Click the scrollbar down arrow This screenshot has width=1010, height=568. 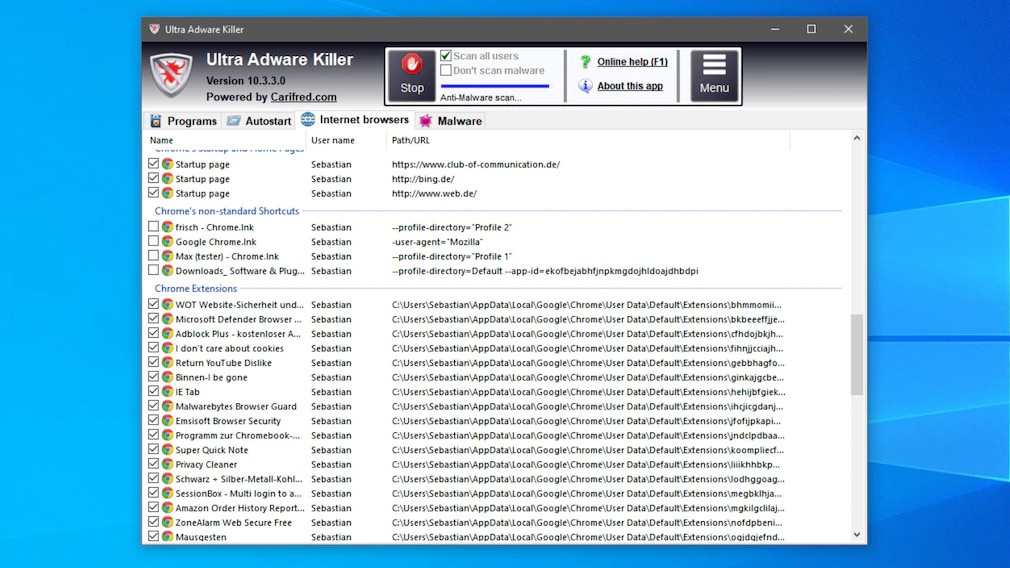click(x=857, y=535)
